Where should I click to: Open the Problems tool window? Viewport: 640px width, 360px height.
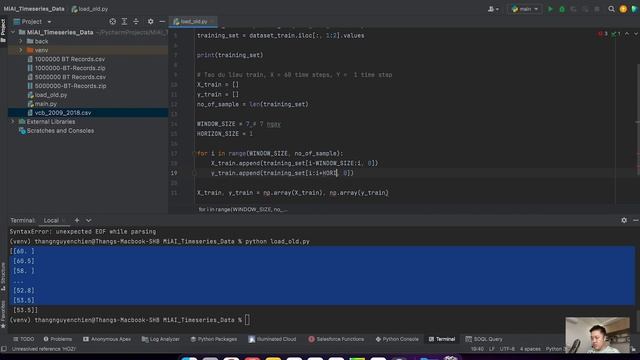58,339
